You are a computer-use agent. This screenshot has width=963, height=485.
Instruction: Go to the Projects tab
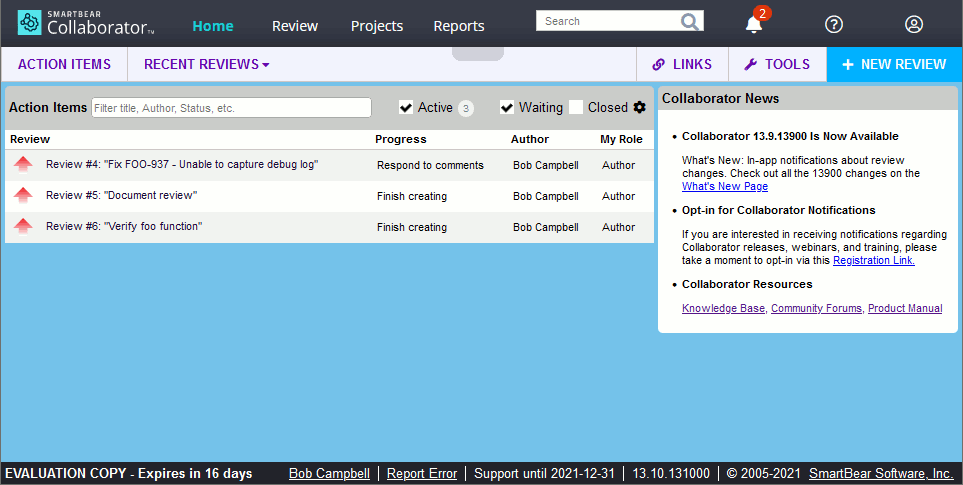[x=377, y=26]
